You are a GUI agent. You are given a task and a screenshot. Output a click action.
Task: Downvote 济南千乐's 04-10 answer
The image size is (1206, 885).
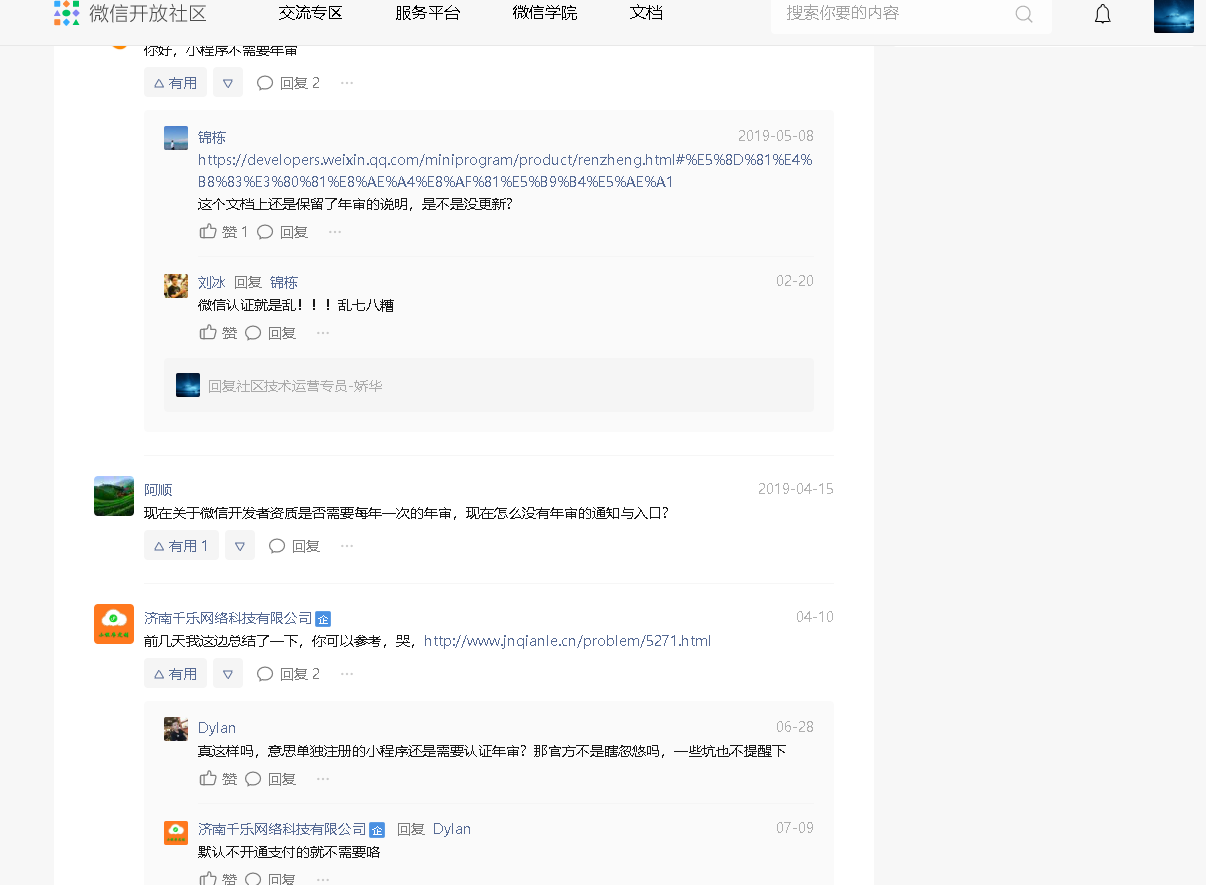pos(228,674)
